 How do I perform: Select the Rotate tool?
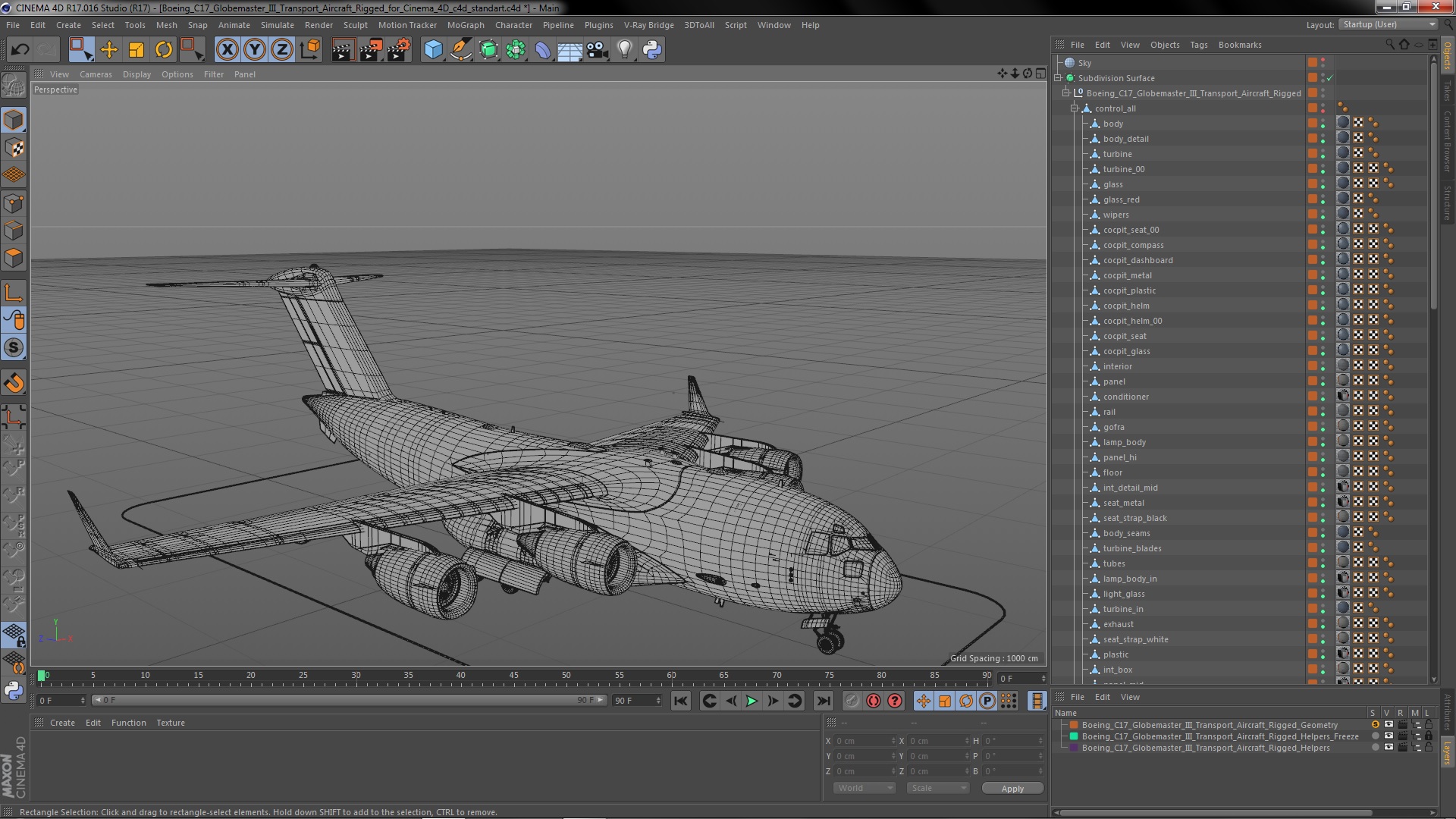(x=164, y=50)
